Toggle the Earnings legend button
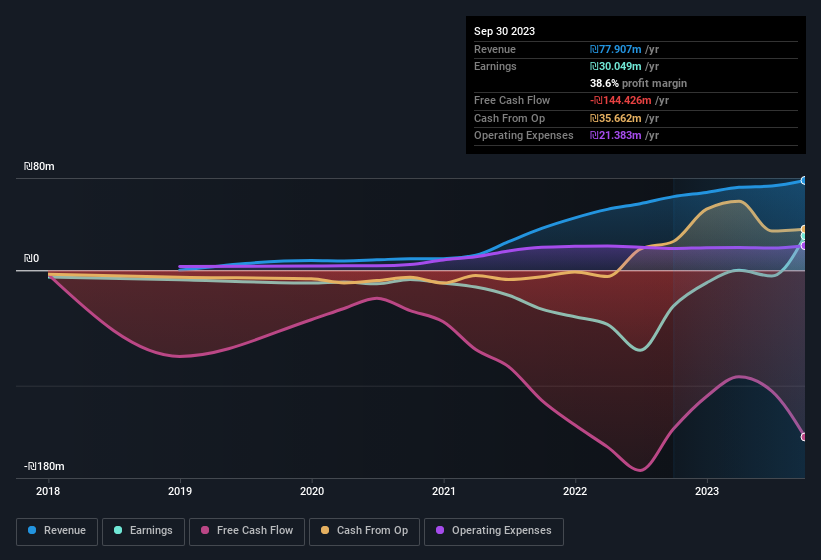821x560 pixels. tap(143, 531)
